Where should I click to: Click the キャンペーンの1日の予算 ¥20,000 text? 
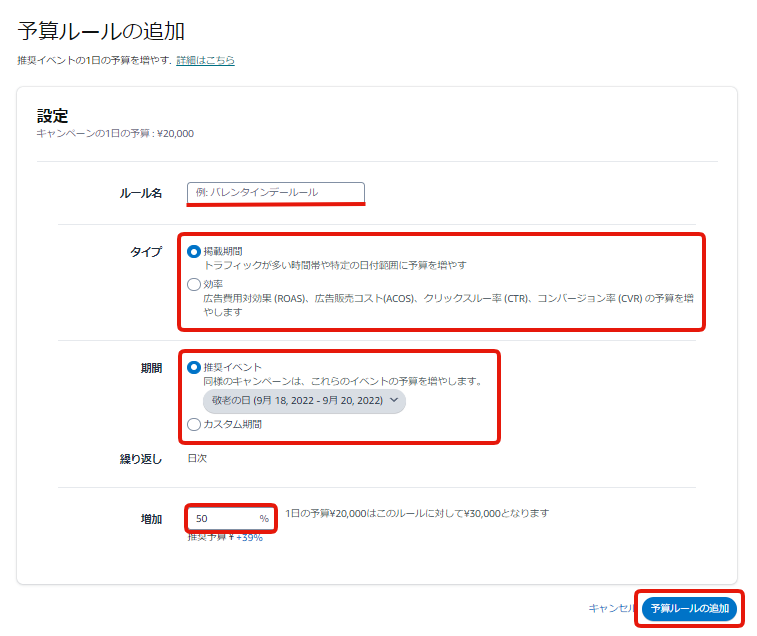coord(115,133)
